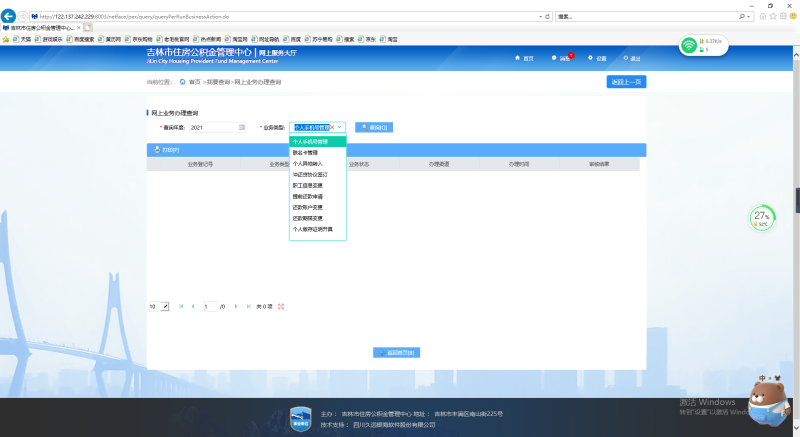The width and height of the screenshot is (800, 437).
Task: Click the browser back arrow button
Action: pos(8,17)
